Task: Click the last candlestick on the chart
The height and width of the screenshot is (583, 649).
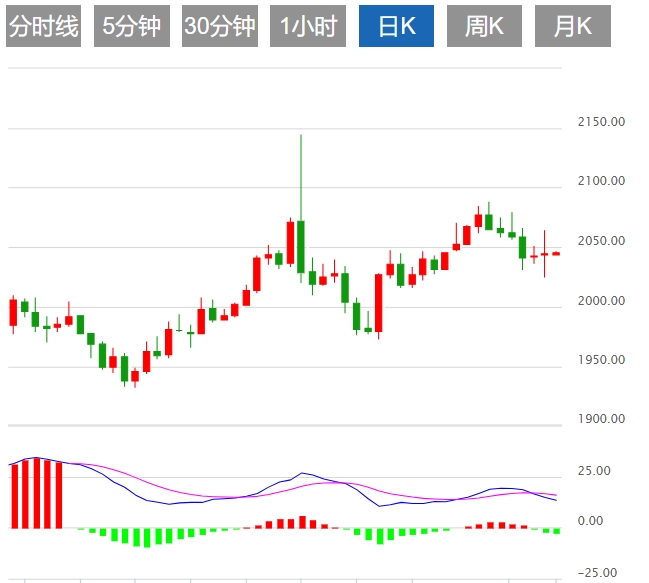Action: click(x=556, y=254)
